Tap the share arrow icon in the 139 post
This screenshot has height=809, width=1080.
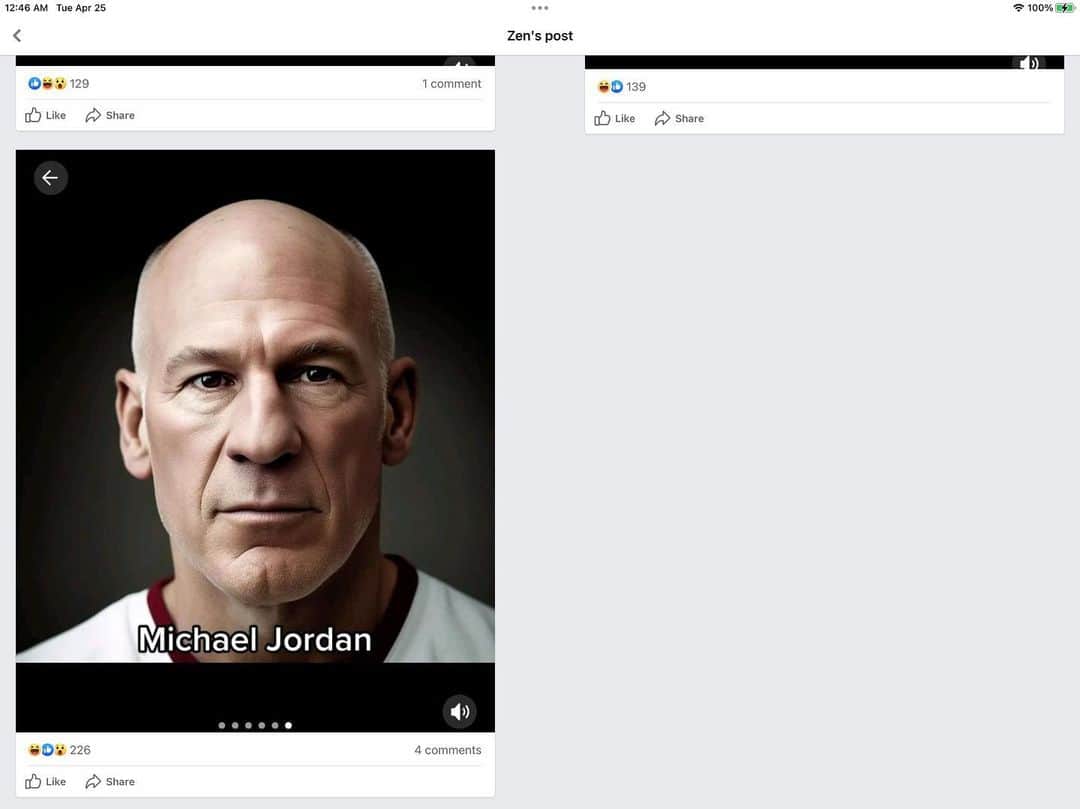click(663, 118)
